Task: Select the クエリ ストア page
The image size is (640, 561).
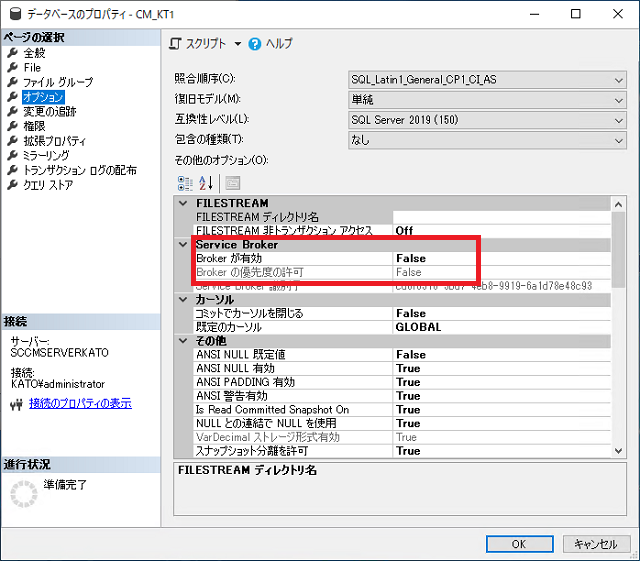Action: (x=47, y=185)
